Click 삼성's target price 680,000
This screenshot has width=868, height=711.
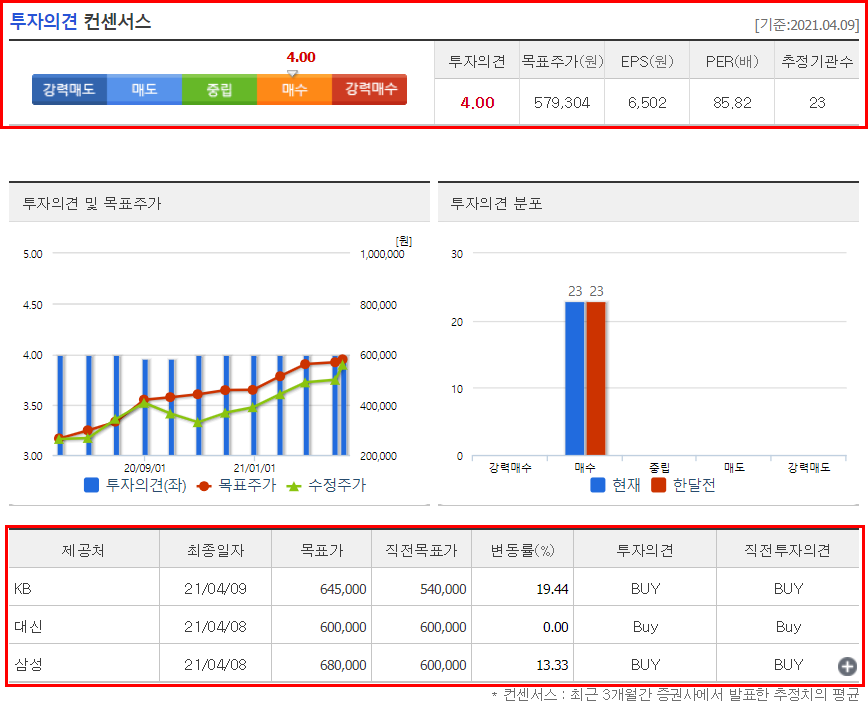click(343, 664)
